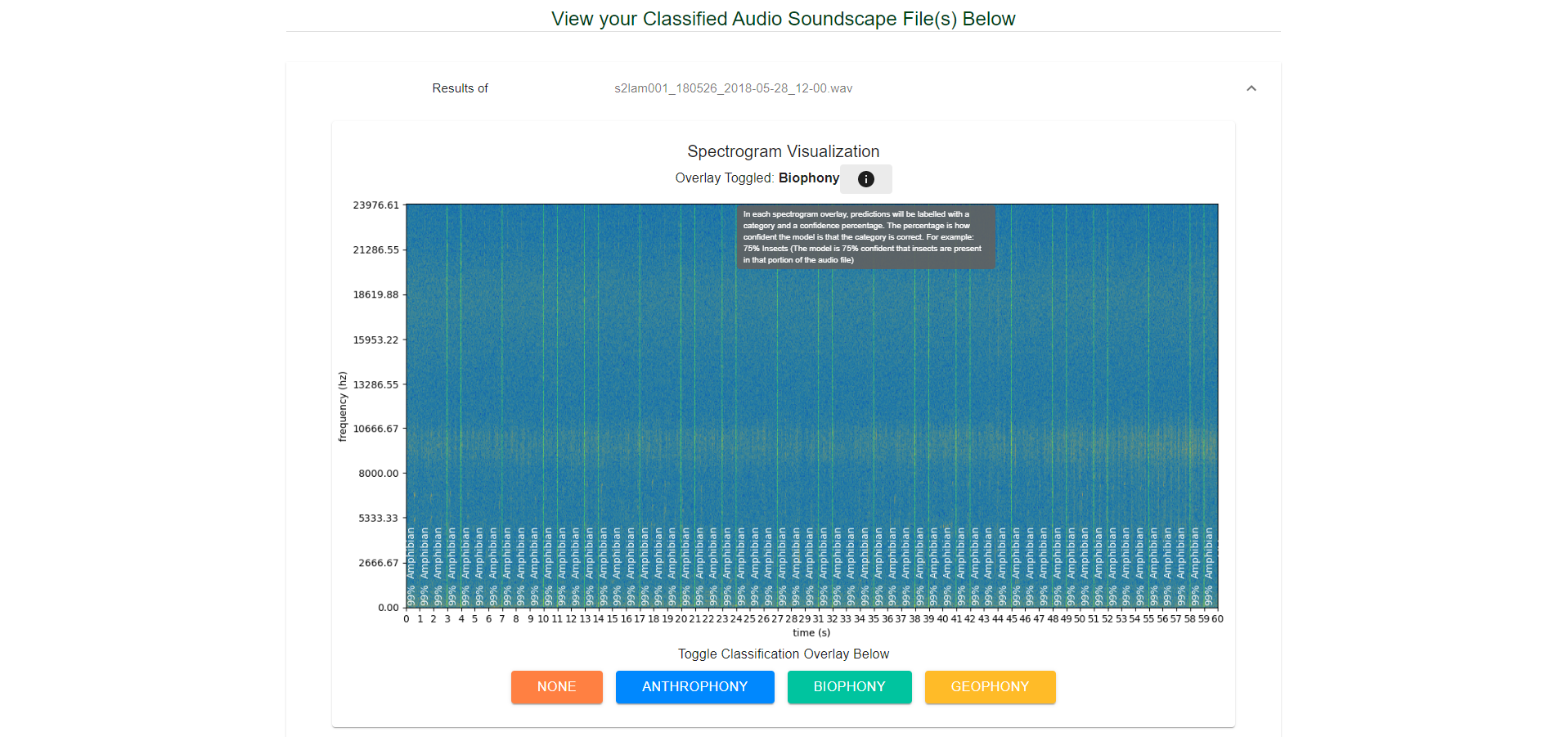
Task: Click the spectrogram at 10666.67 Hz band
Action: click(x=812, y=429)
